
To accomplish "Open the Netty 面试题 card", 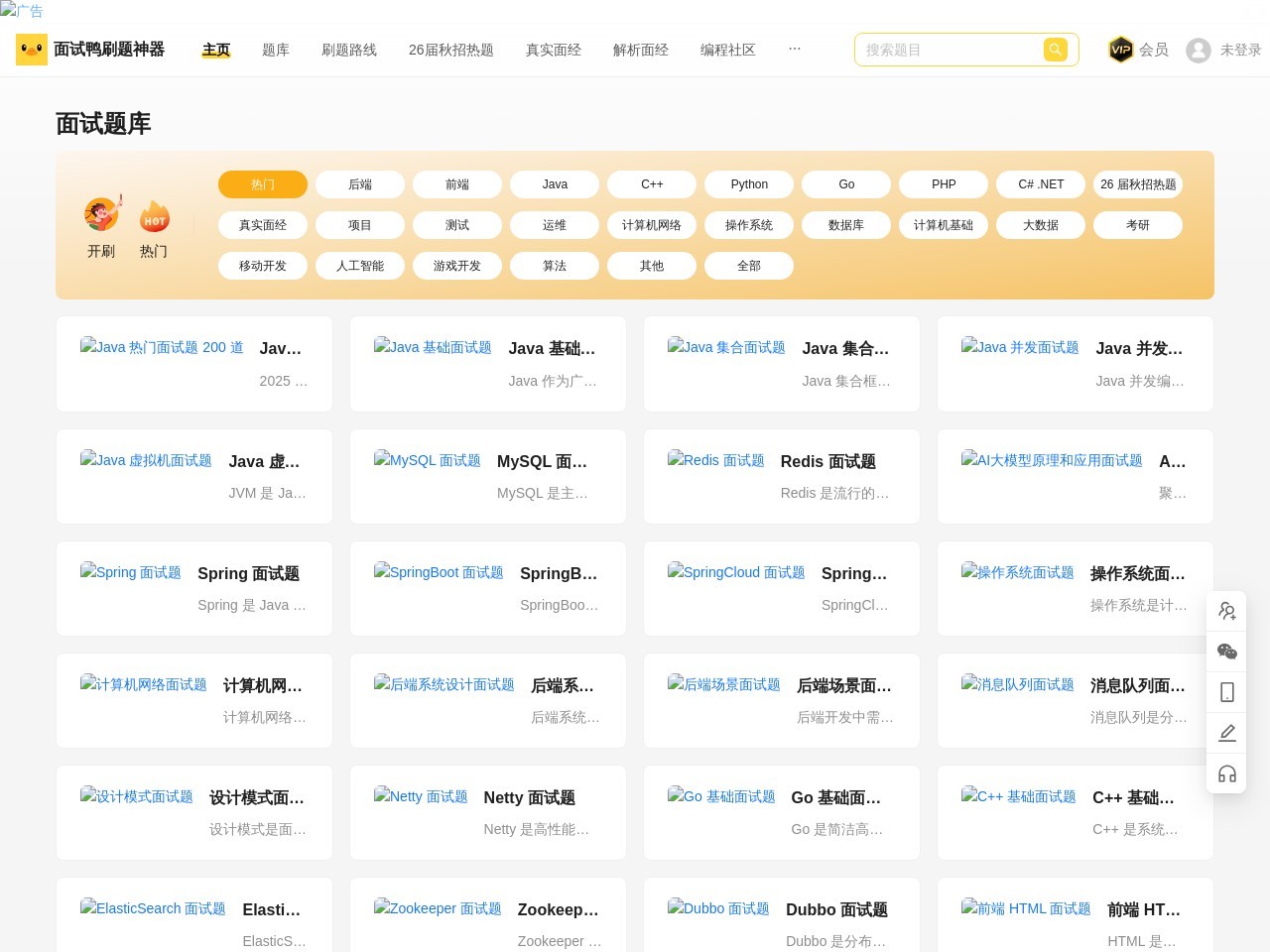I will pos(487,812).
